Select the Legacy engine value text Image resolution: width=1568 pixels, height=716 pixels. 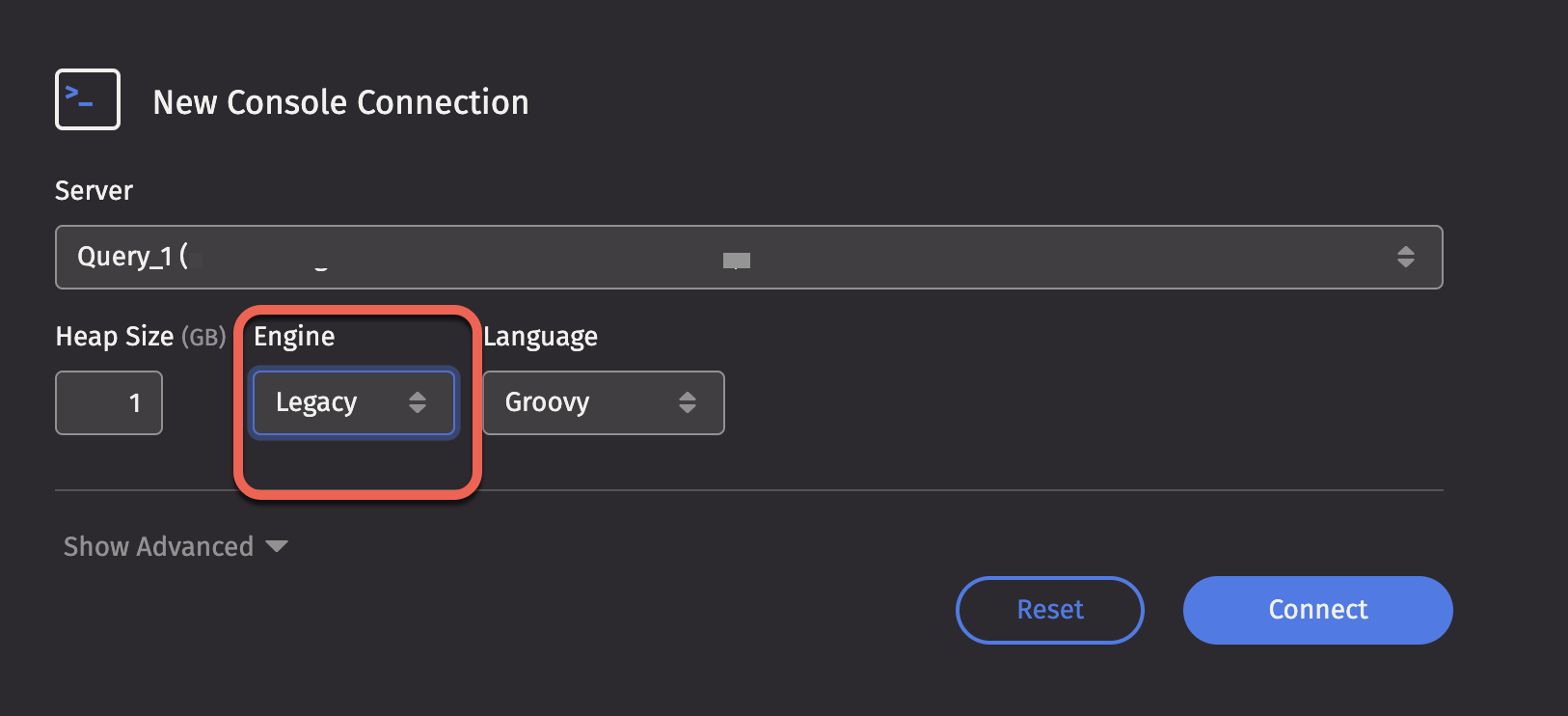[x=316, y=402]
